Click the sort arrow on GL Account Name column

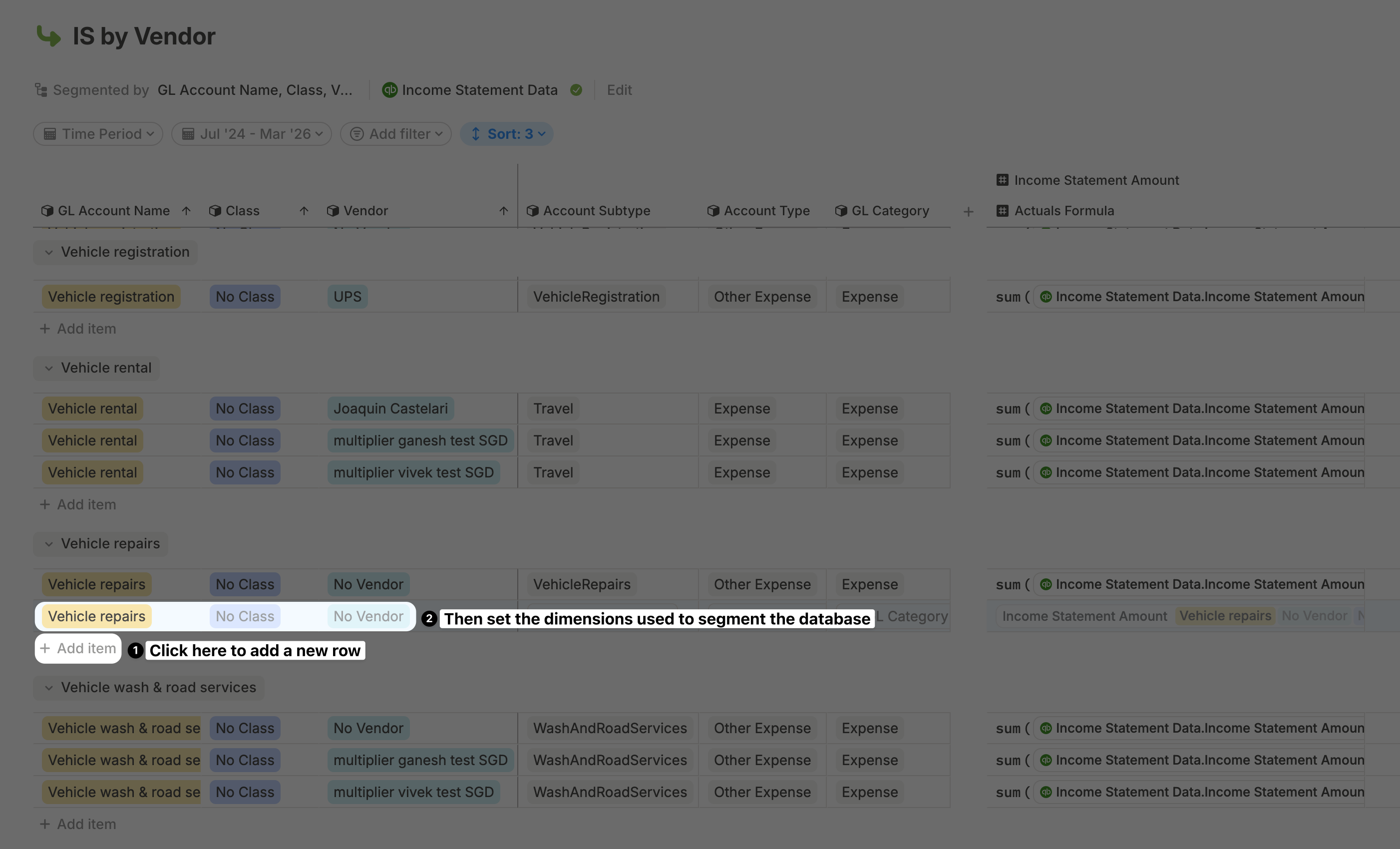pos(186,211)
